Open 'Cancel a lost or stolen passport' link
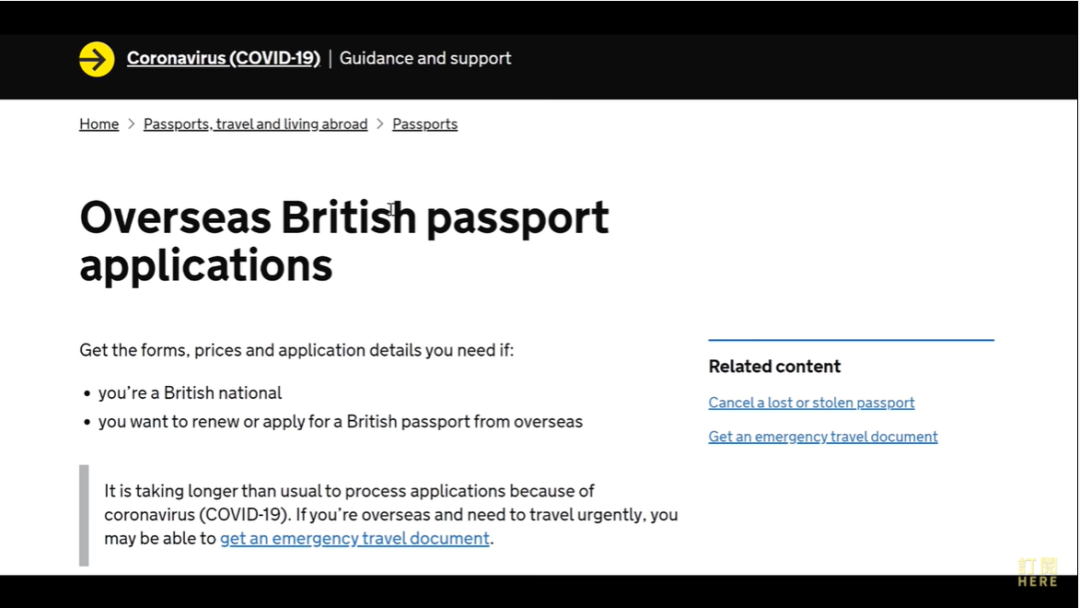 tap(811, 403)
